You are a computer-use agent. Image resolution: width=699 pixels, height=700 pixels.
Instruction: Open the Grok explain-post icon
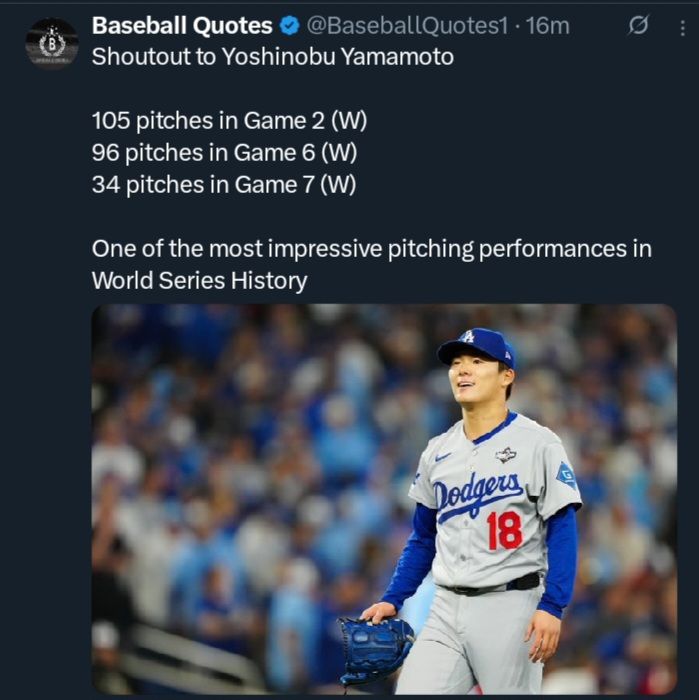click(x=637, y=27)
